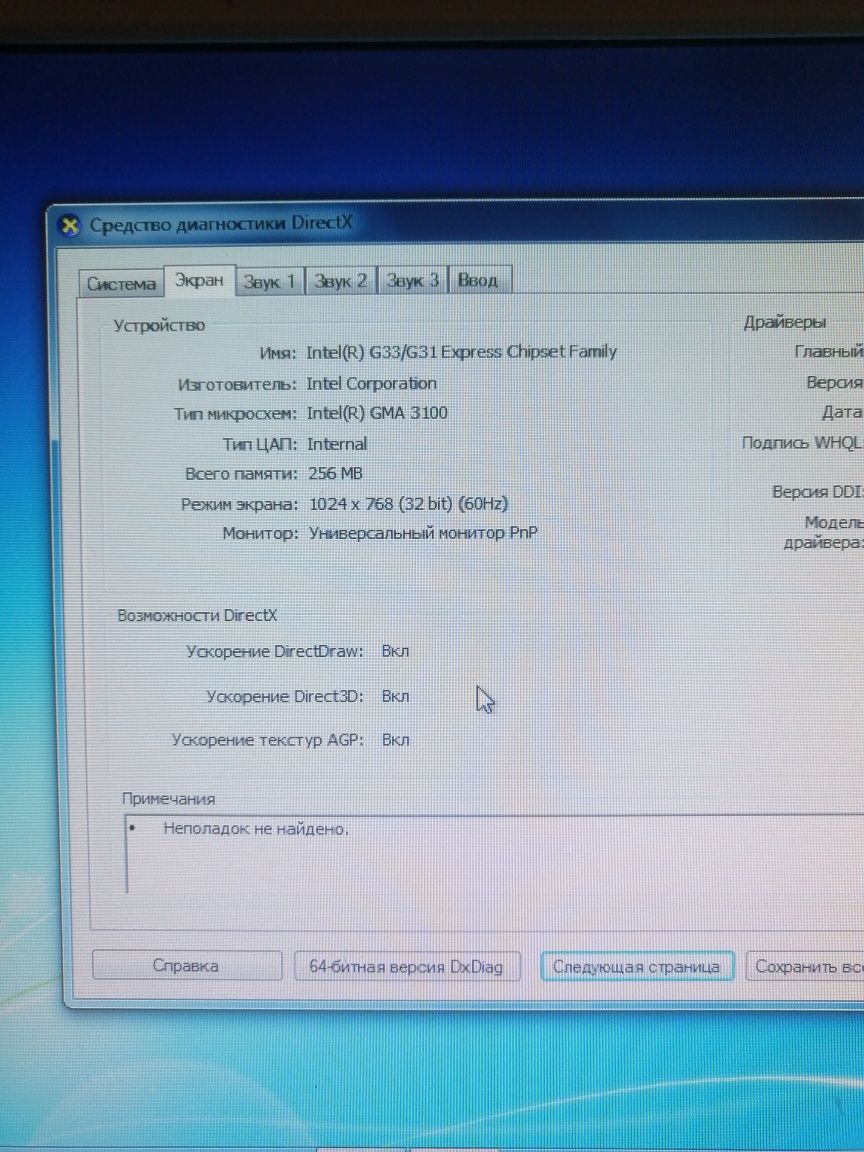Open the Звук 1 tab
The width and height of the screenshot is (864, 1152).
pos(270,281)
